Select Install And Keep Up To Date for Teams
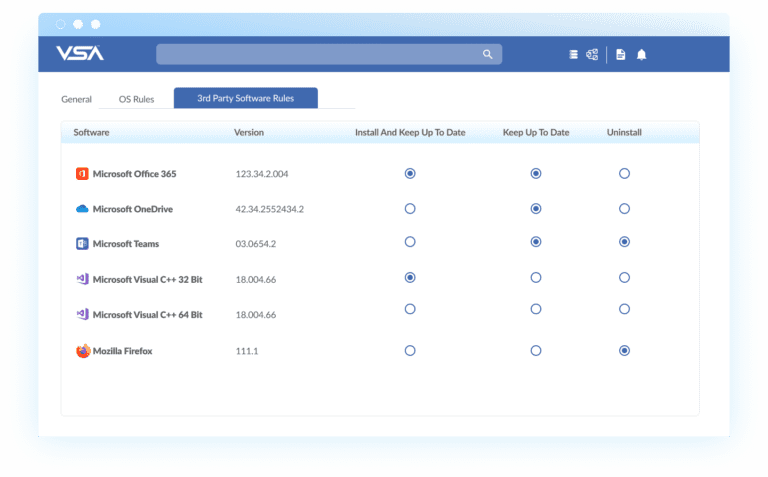Viewport: 768px width, 477px height. point(410,242)
